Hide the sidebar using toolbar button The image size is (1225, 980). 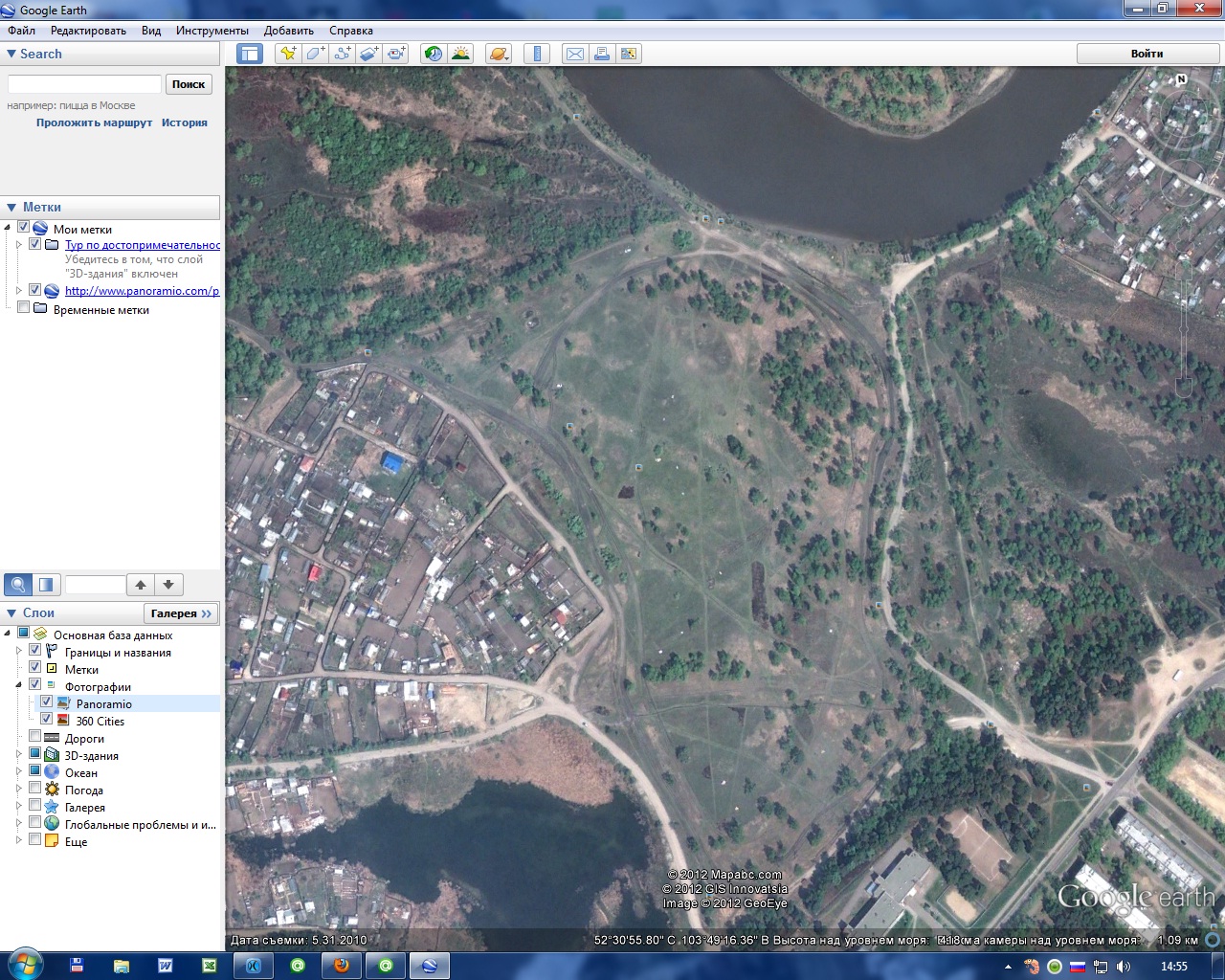tap(250, 54)
